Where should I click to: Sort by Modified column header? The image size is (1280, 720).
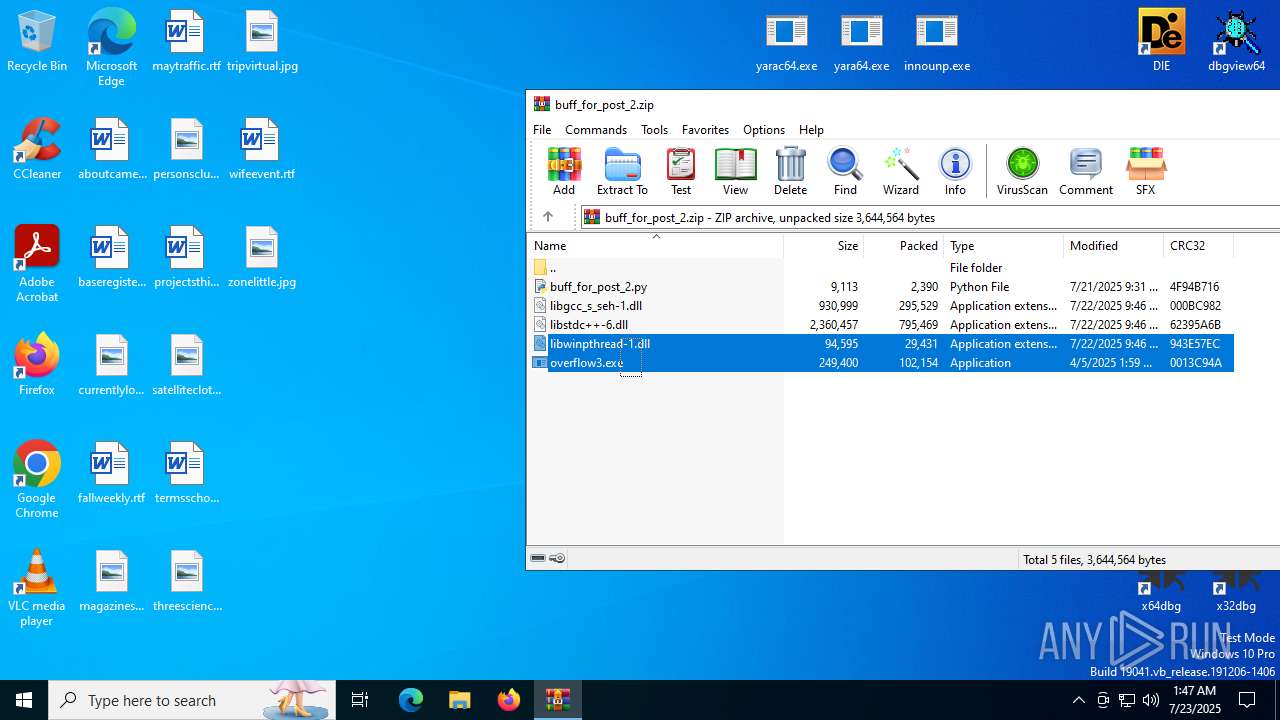point(1113,246)
